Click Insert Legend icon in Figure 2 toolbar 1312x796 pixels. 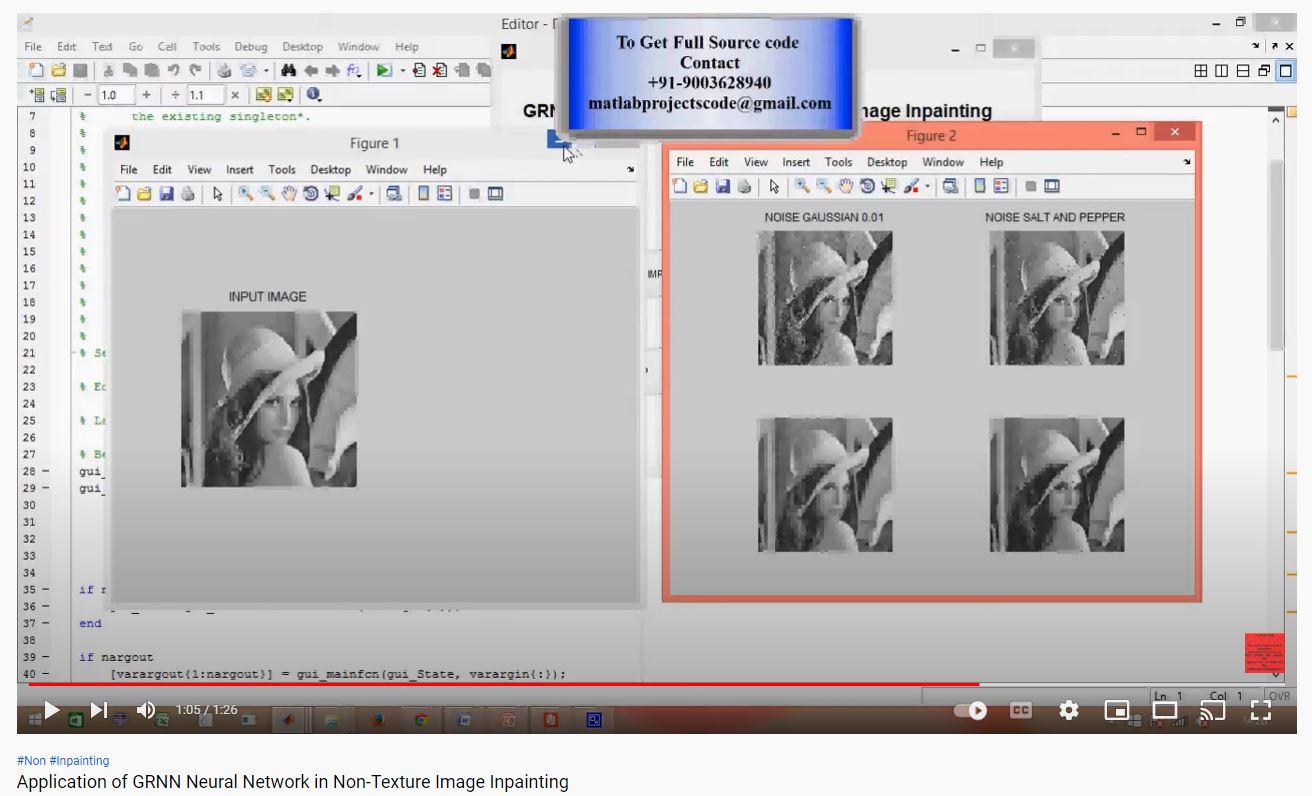coord(1001,186)
